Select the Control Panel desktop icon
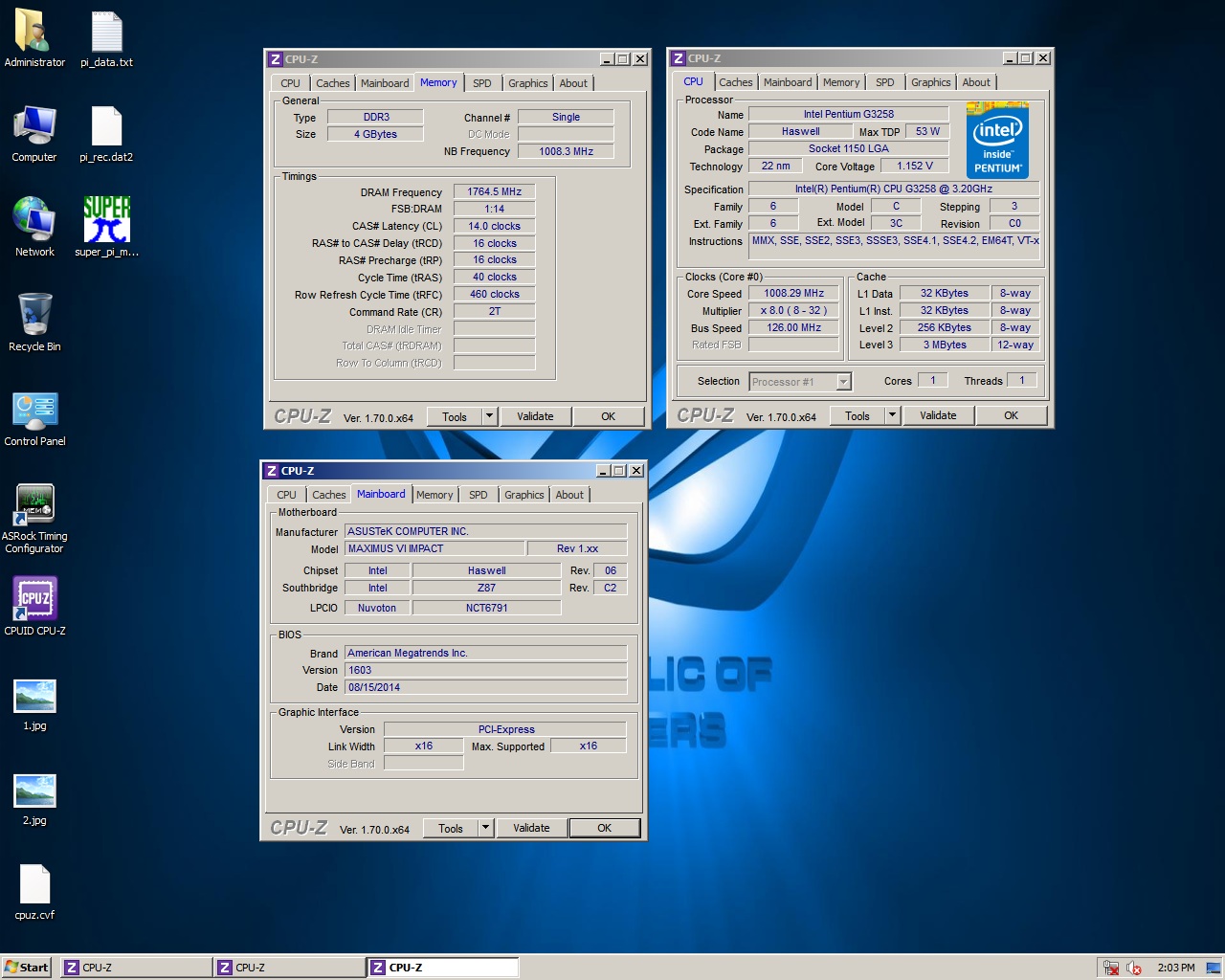The height and width of the screenshot is (980, 1225). (x=34, y=410)
